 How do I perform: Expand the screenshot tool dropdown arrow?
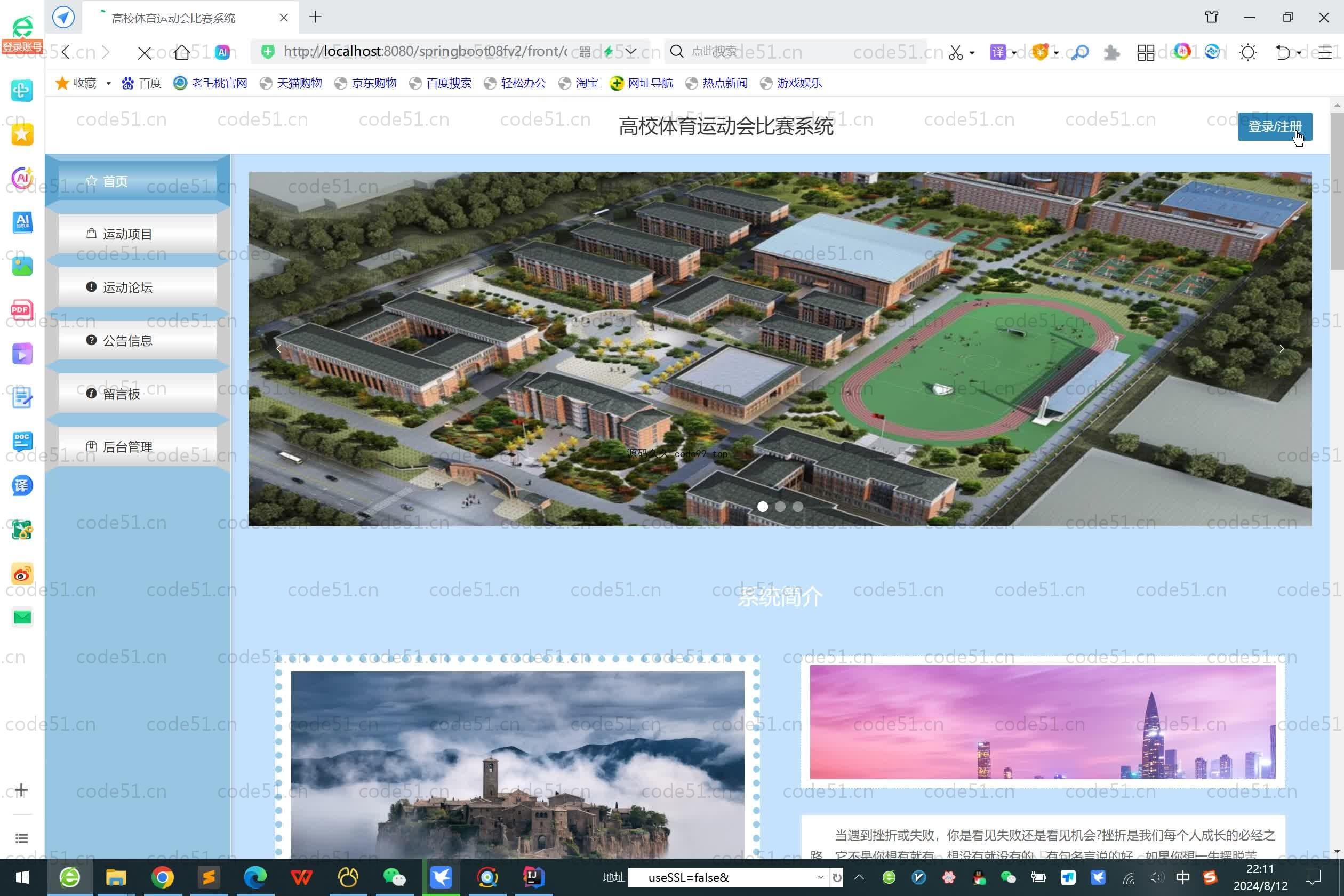point(972,53)
